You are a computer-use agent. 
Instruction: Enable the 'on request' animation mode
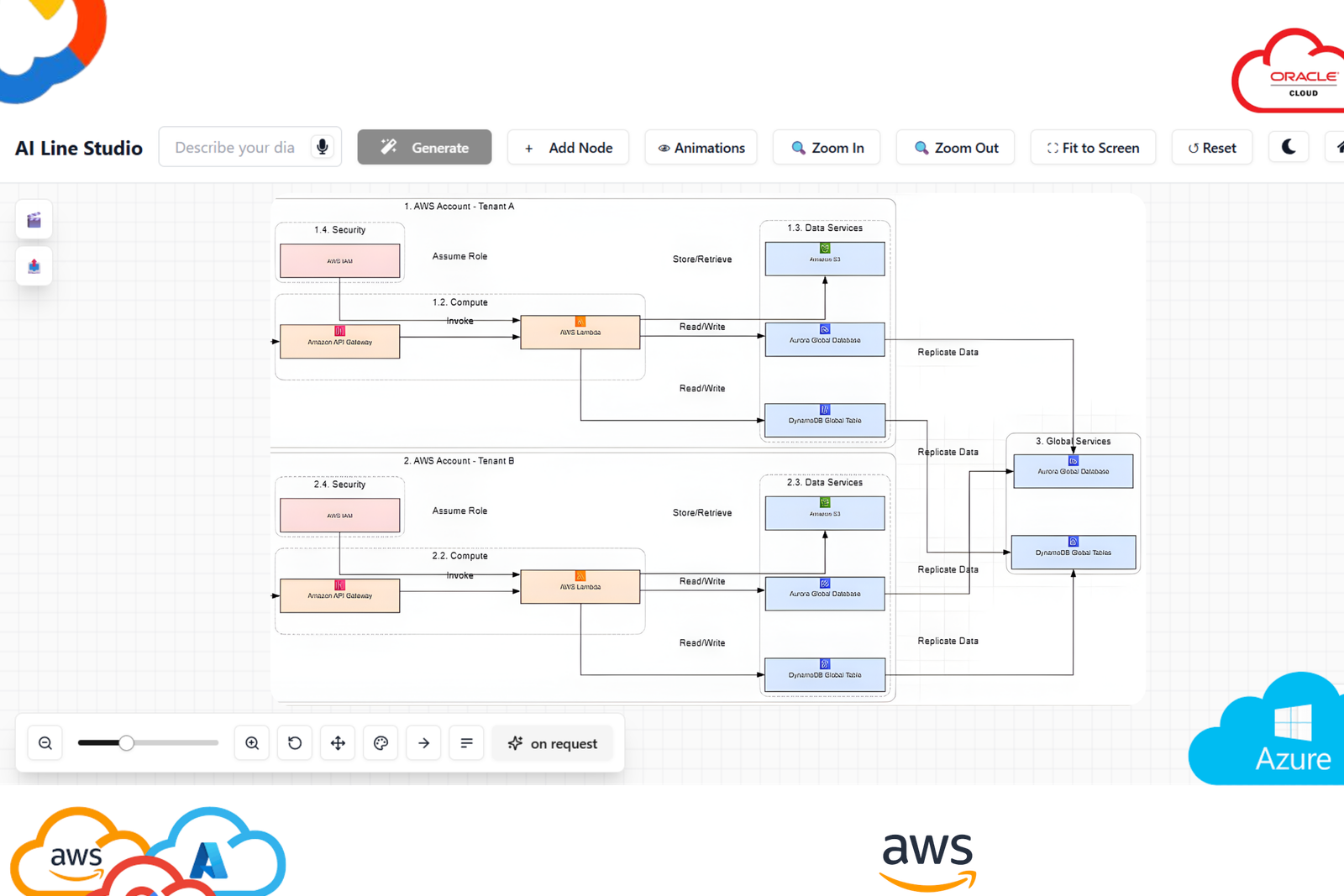point(552,742)
